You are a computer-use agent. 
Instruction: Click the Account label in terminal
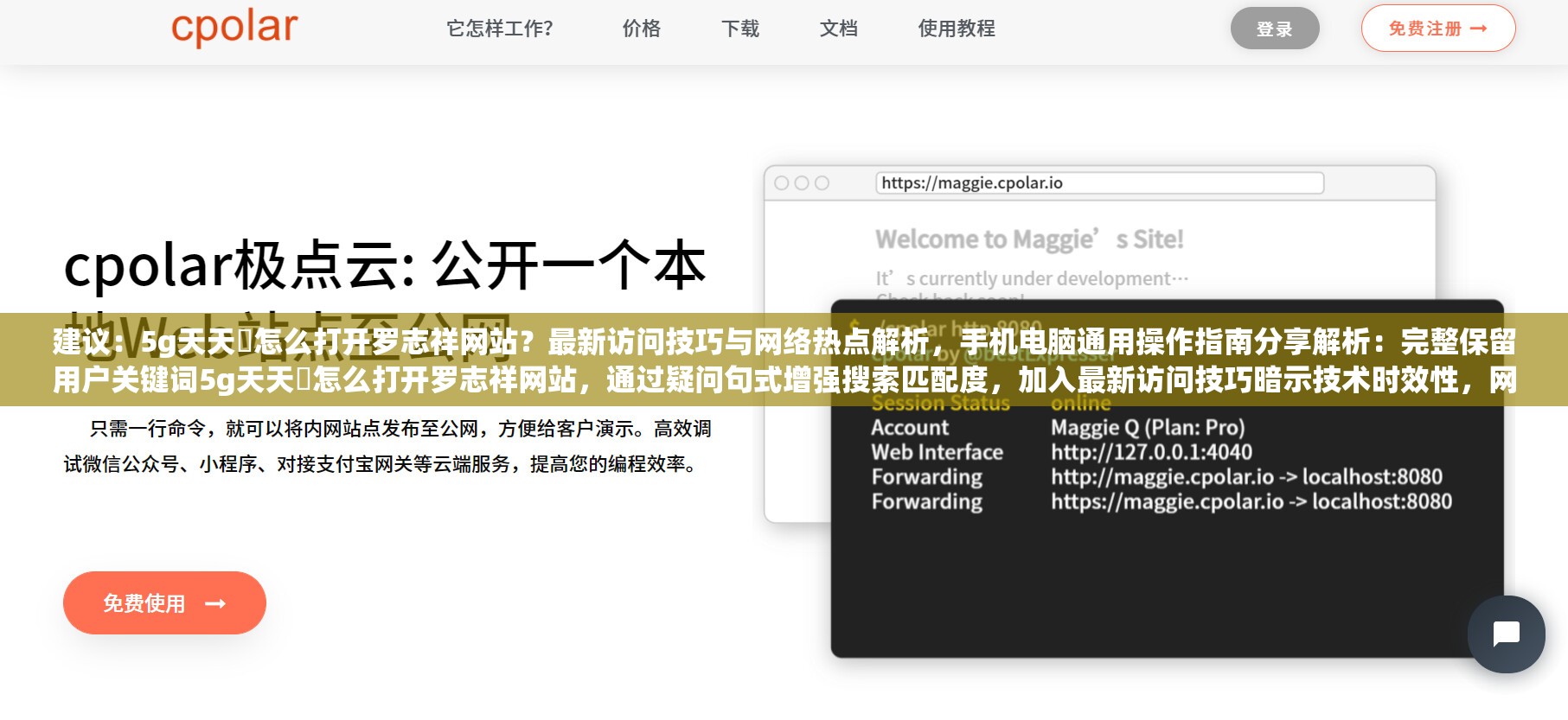click(910, 427)
